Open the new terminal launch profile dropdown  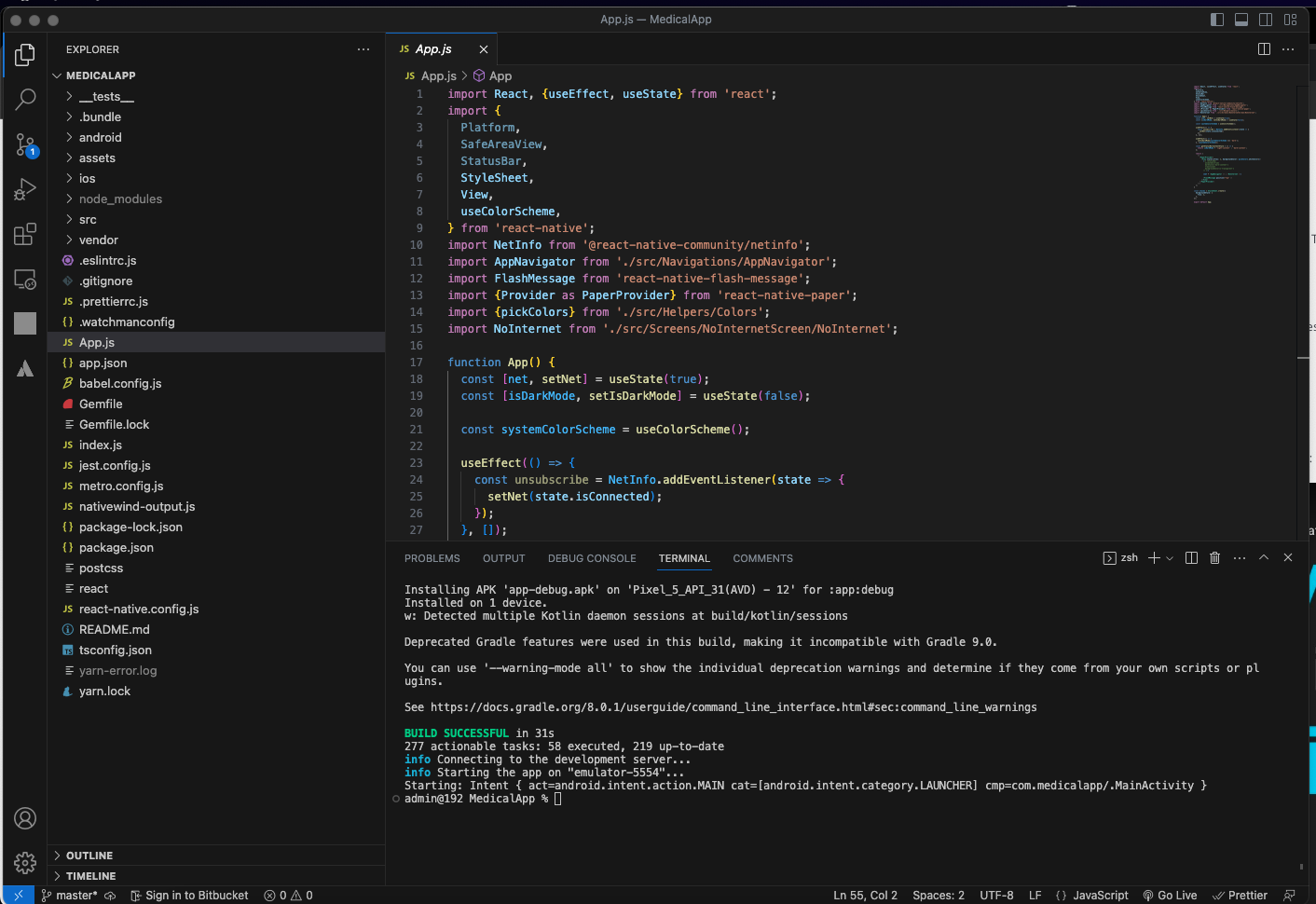1170,558
